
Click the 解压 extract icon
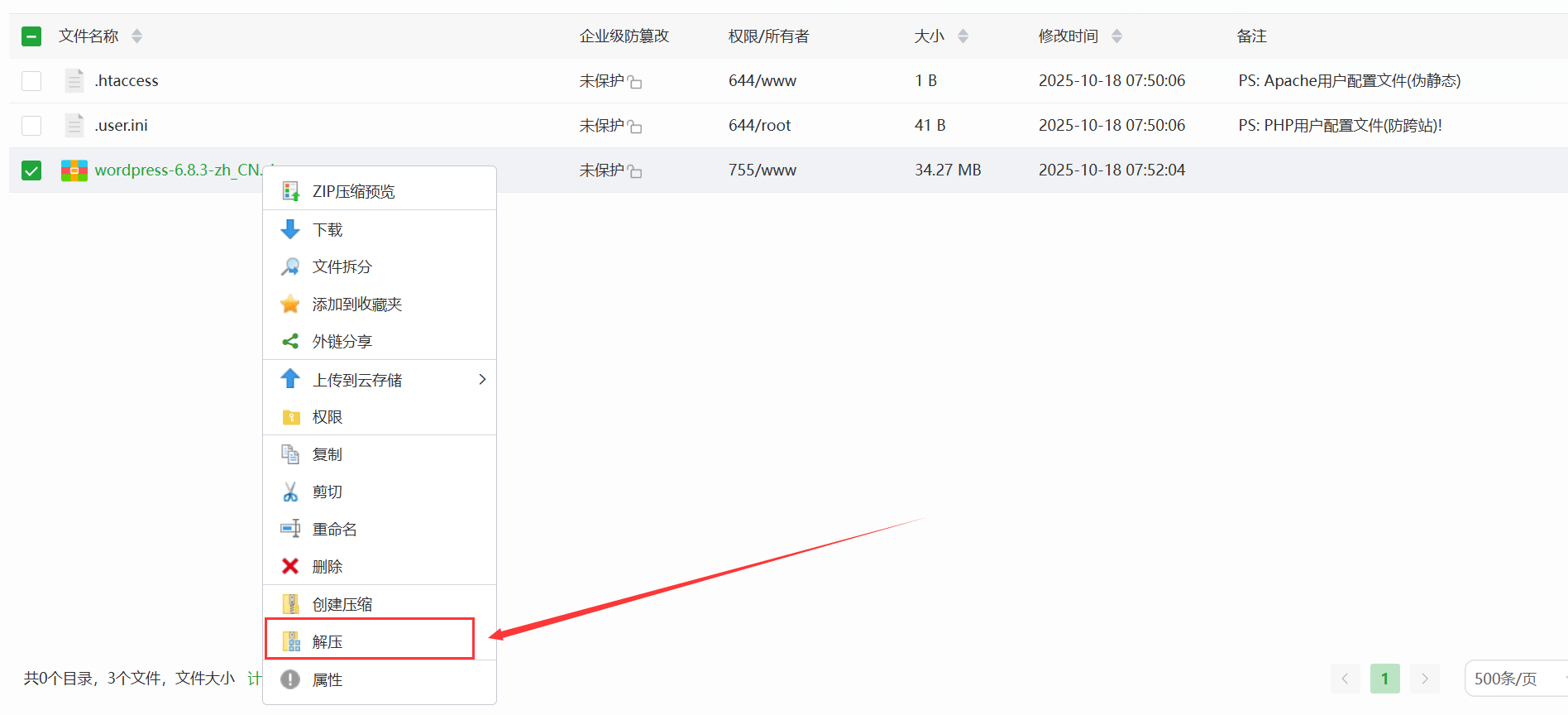pos(291,641)
